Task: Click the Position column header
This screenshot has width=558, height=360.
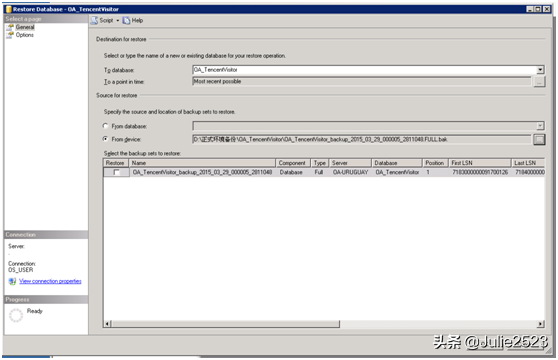Action: click(435, 163)
